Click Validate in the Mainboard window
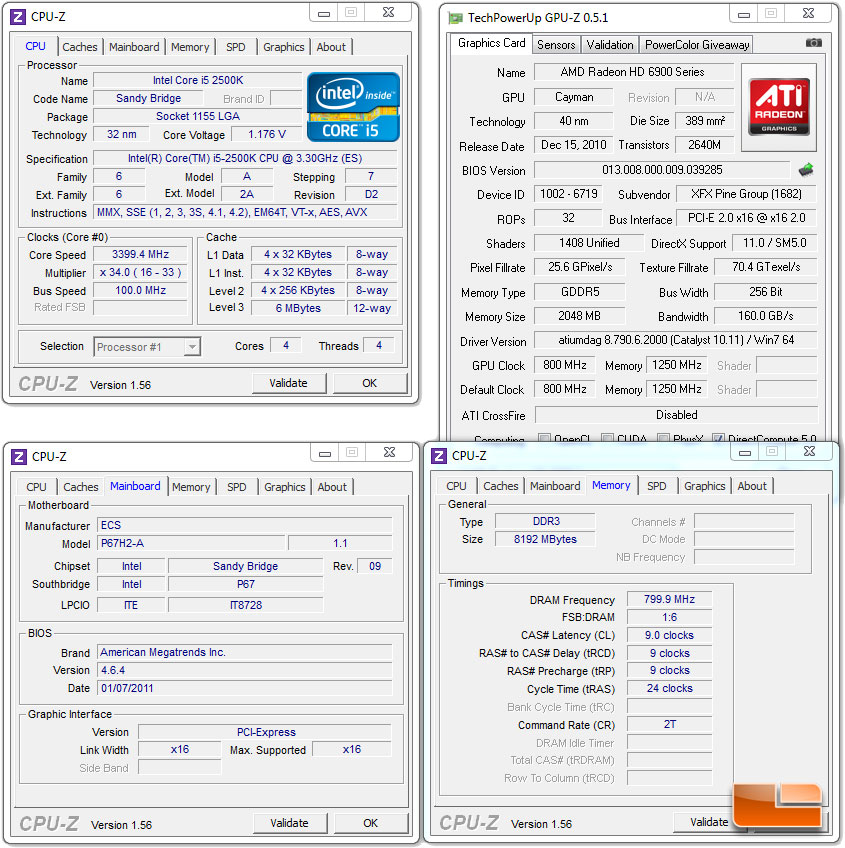Viewport: 845px width, 848px height. click(289, 824)
